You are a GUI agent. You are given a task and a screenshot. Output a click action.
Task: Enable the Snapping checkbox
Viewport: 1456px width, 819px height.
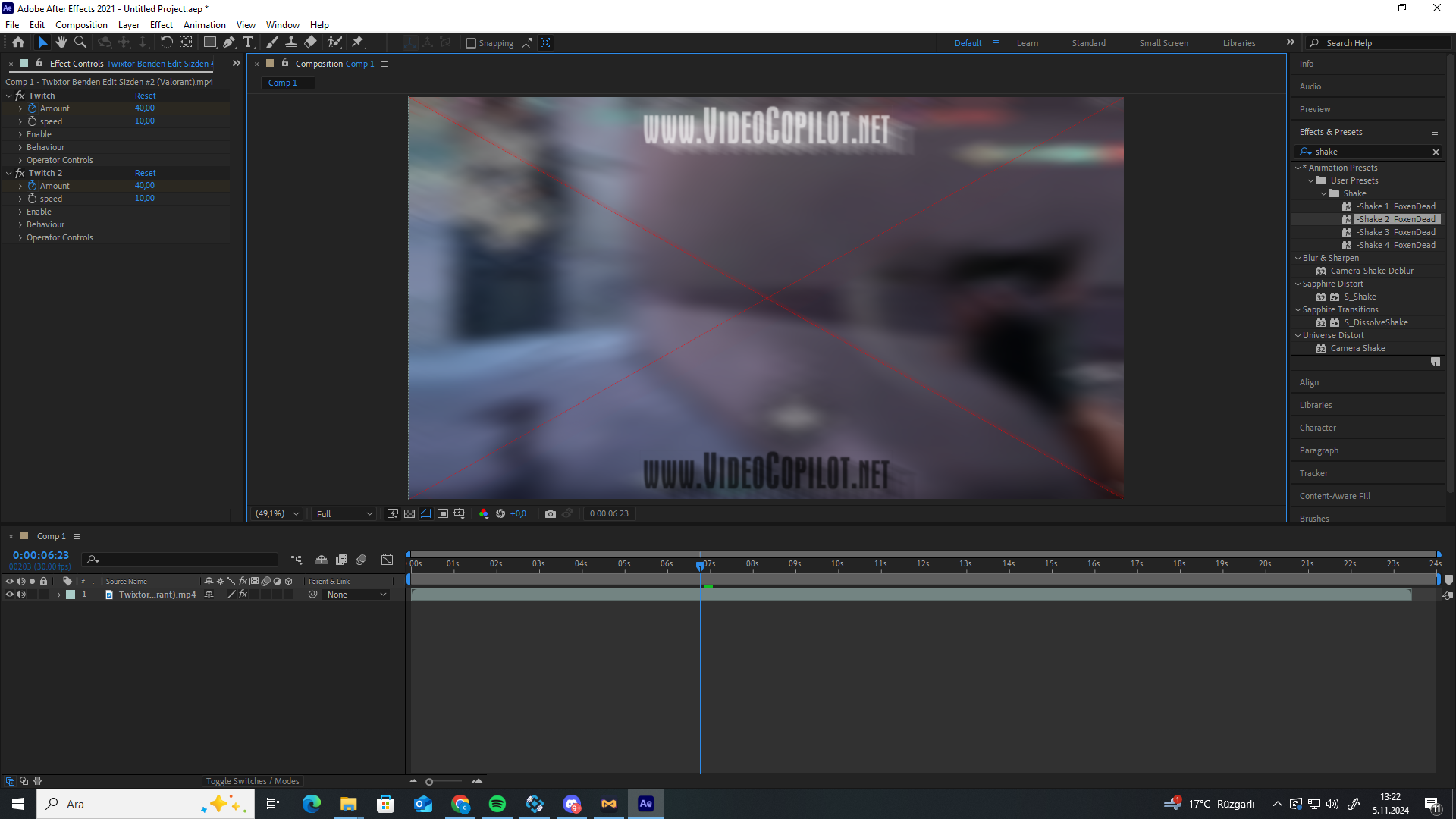pyautogui.click(x=471, y=43)
